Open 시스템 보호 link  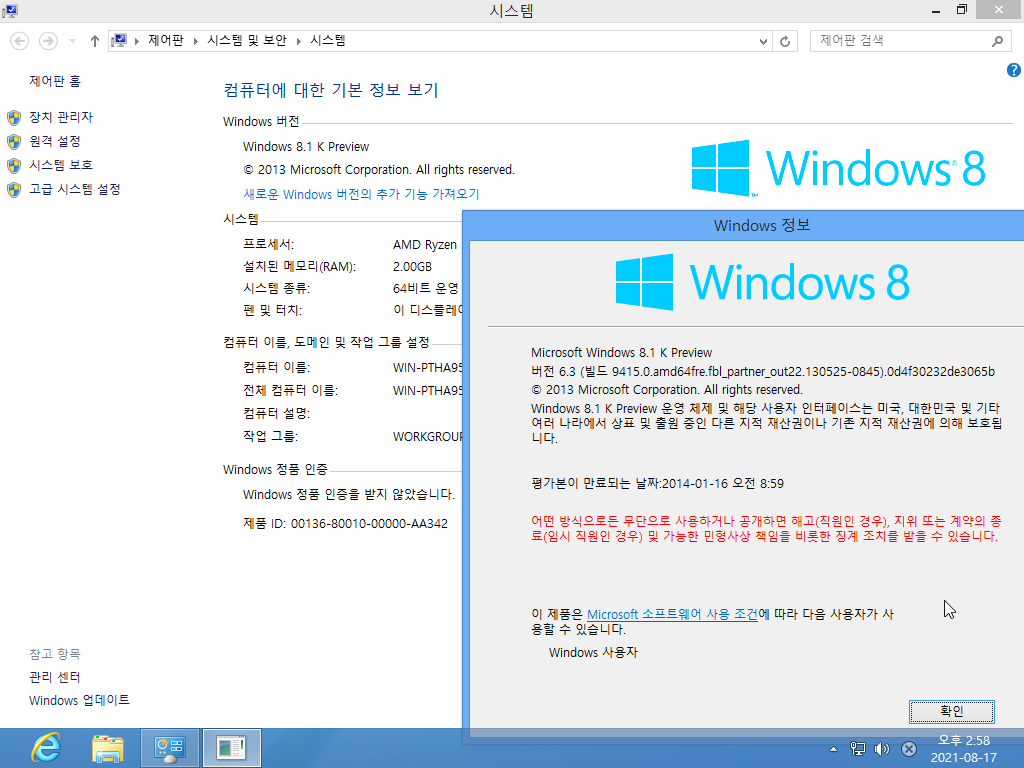pyautogui.click(x=61, y=165)
